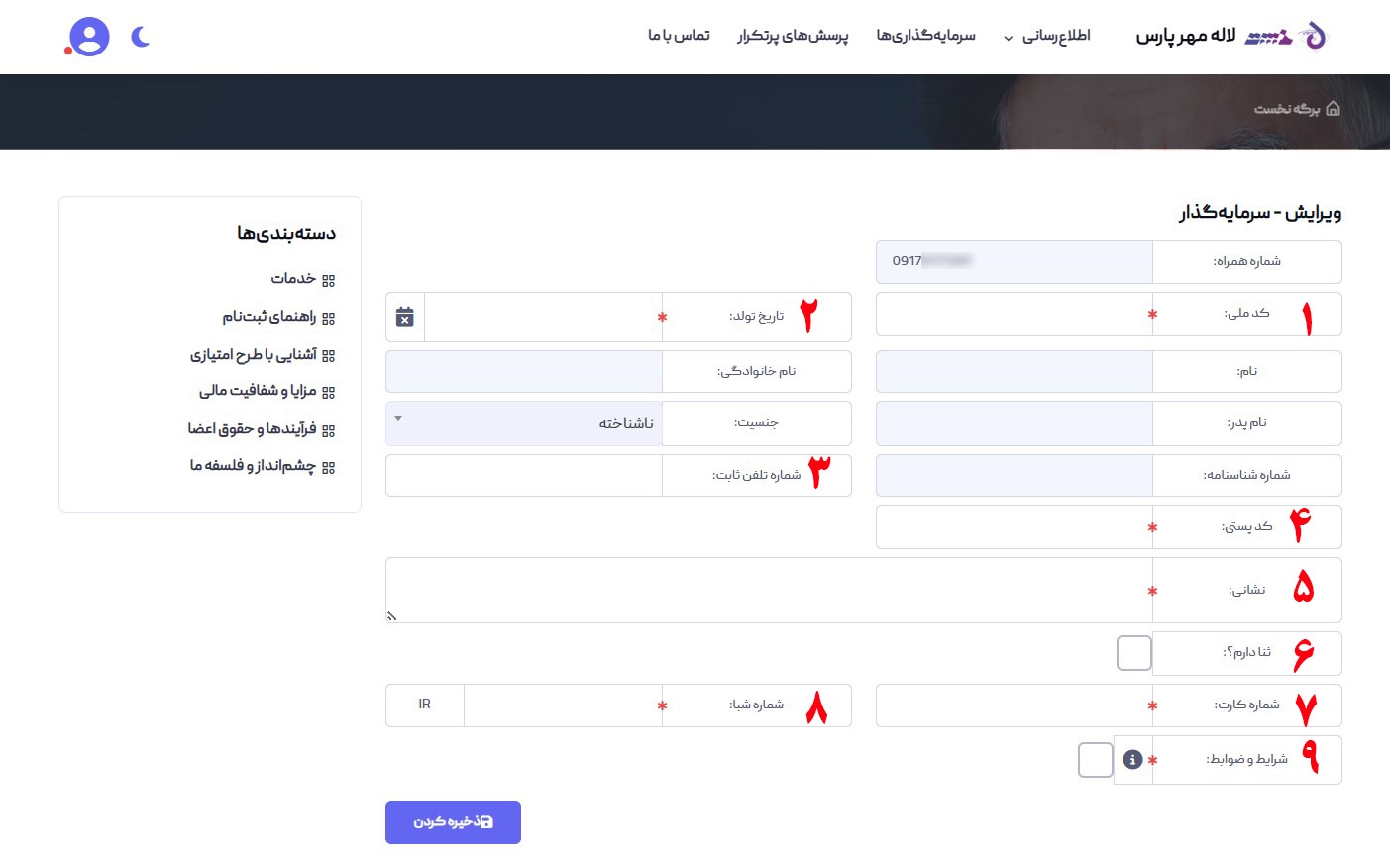Click the ذخیره کردن save button
Screen dimensions: 1390x868
[x=453, y=822]
